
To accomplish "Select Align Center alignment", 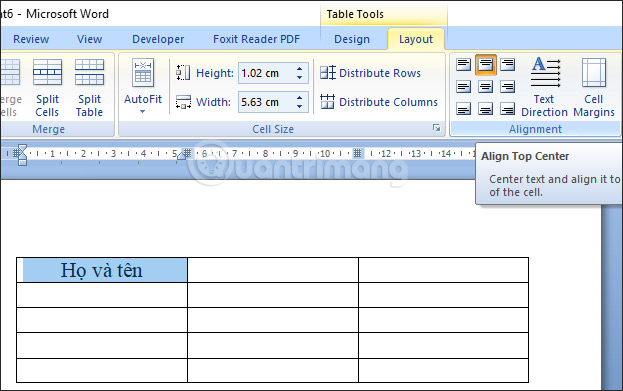I will coord(486,87).
